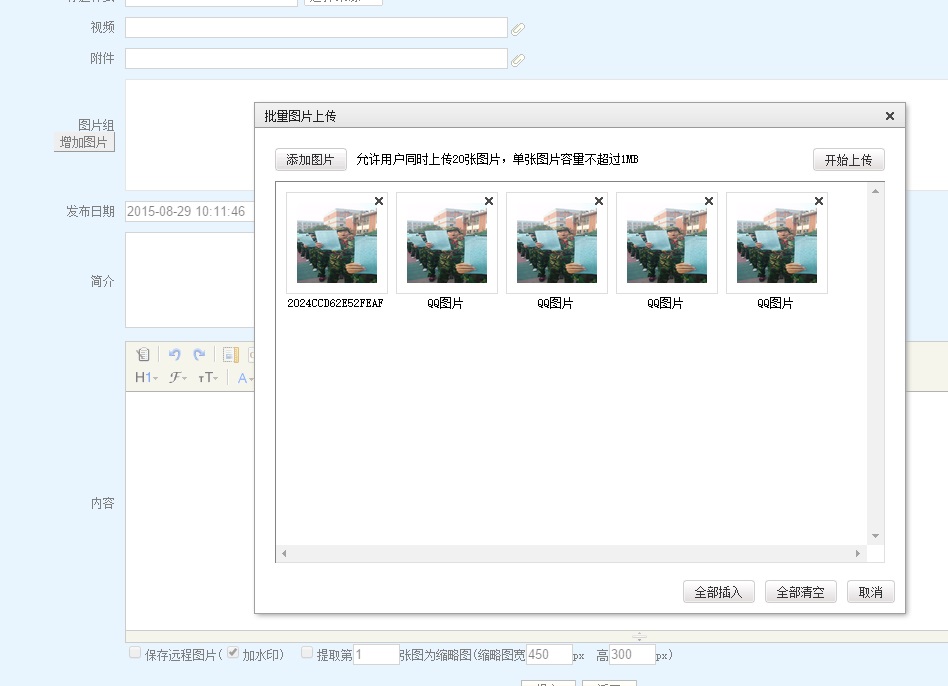Start the upload with 开始上传
The image size is (948, 686).
(x=848, y=160)
